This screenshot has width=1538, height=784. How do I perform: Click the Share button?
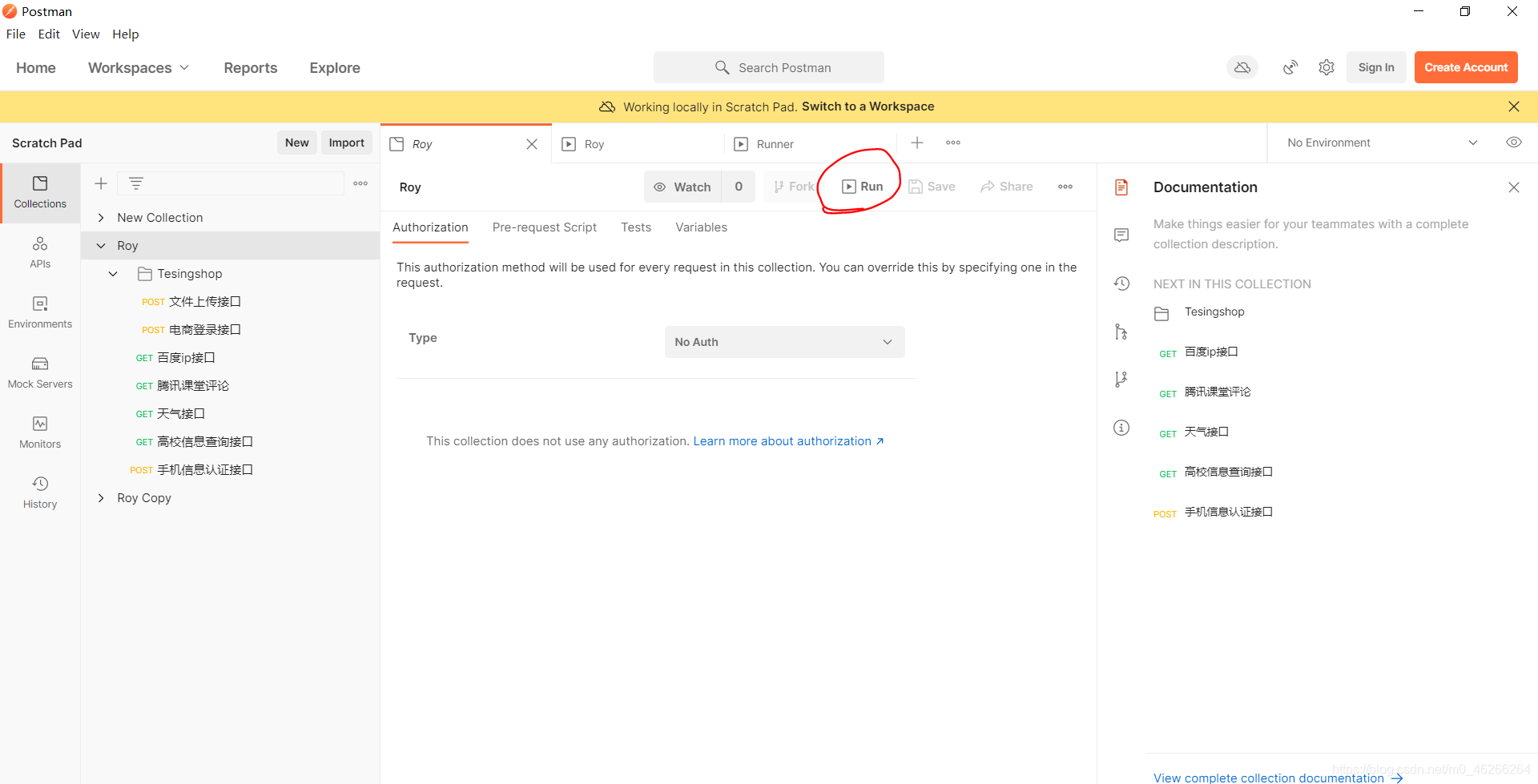[x=1006, y=187]
